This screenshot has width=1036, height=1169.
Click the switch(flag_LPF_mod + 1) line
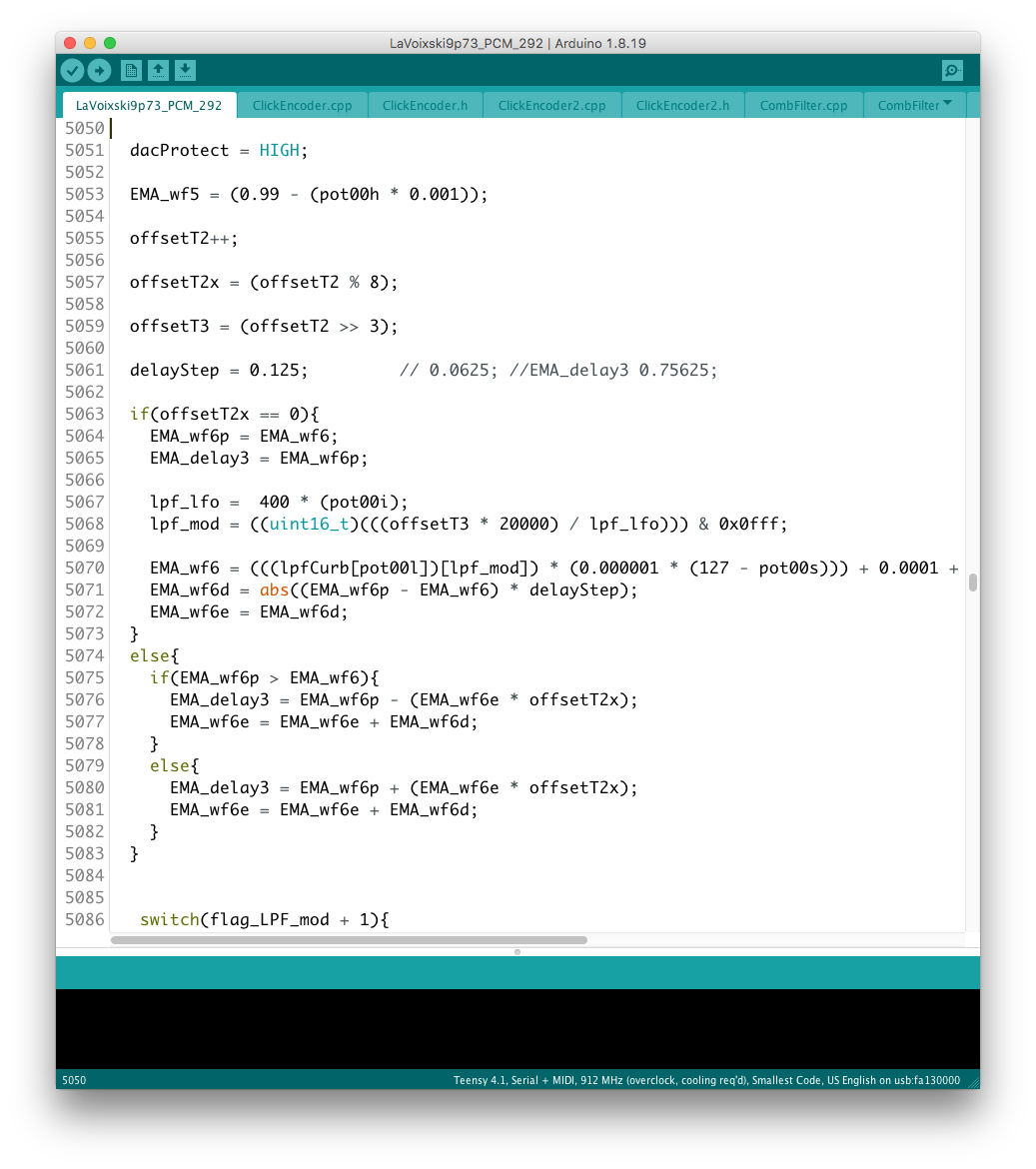coord(264,919)
